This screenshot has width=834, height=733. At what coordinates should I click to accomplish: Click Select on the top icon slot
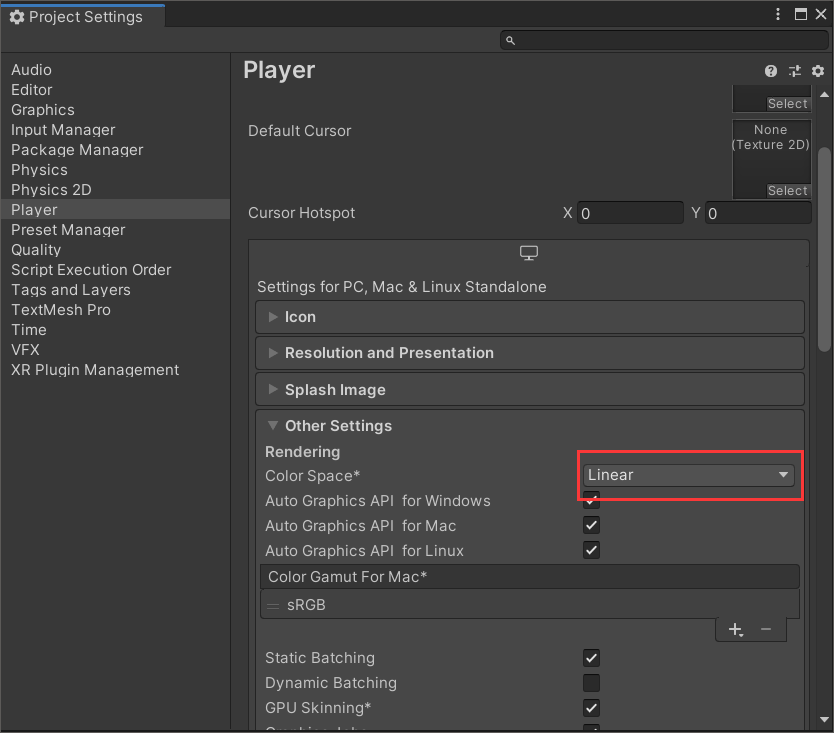(x=787, y=104)
